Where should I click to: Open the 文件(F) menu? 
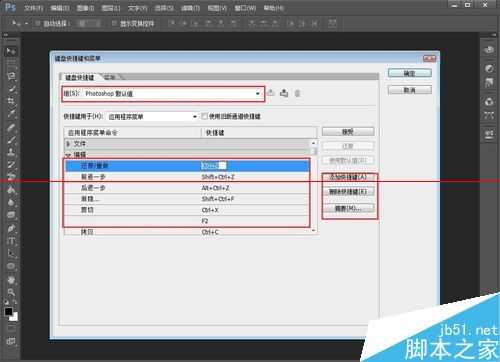click(33, 8)
